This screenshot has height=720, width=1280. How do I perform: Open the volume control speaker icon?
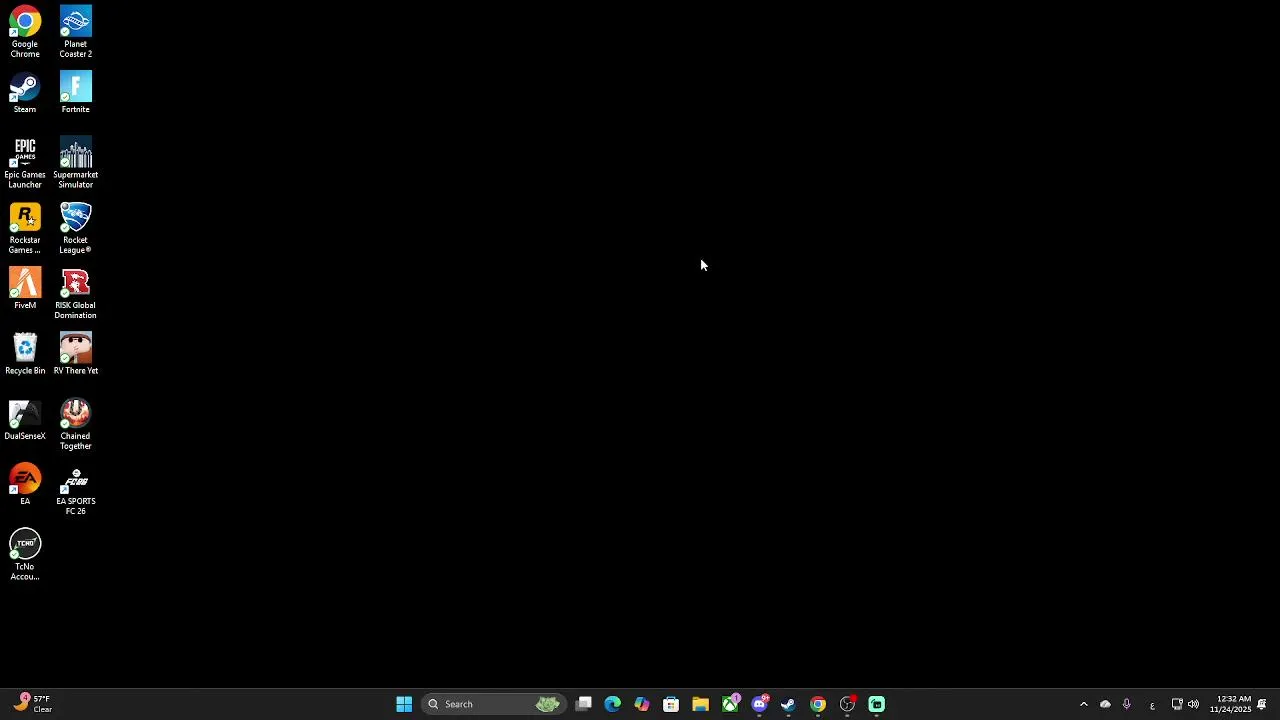coord(1193,704)
